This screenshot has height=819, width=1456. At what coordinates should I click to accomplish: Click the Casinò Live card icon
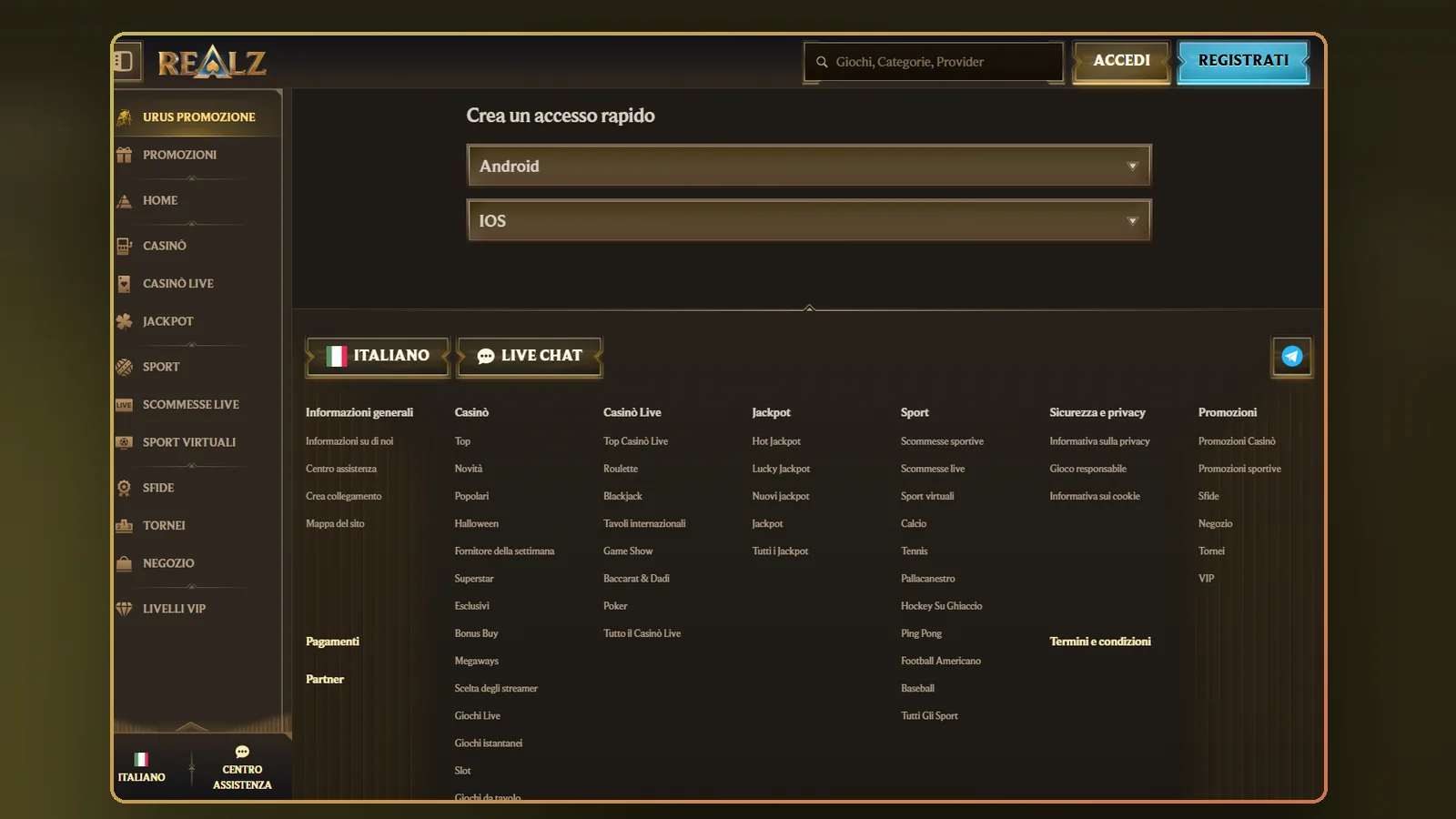click(x=125, y=284)
